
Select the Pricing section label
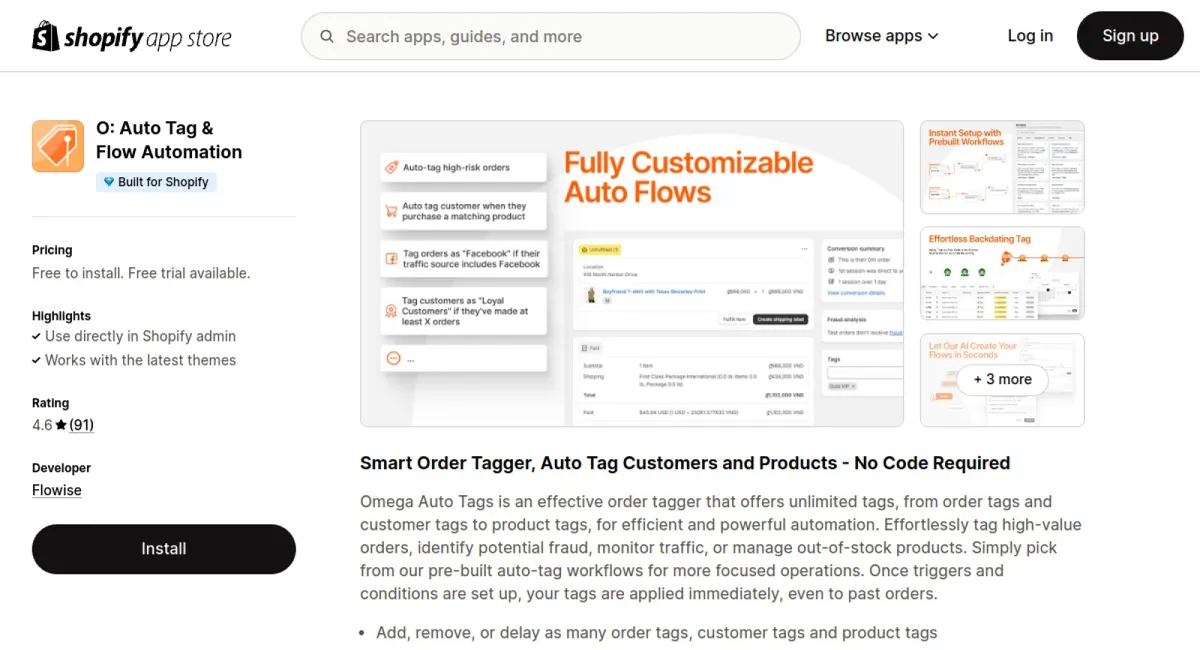tap(52, 250)
